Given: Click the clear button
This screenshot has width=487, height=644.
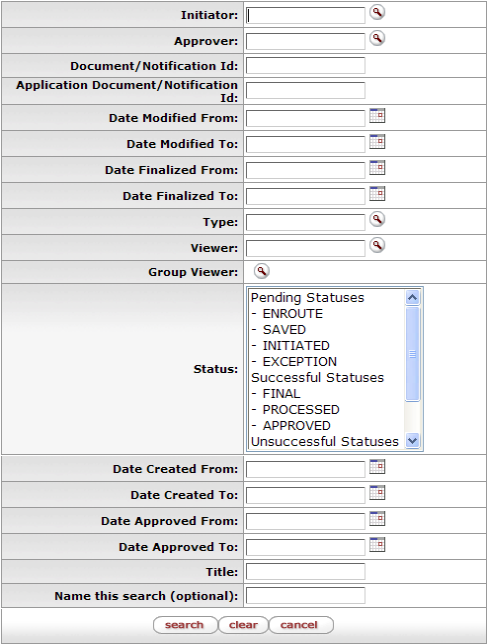Looking at the screenshot, I should point(243,625).
